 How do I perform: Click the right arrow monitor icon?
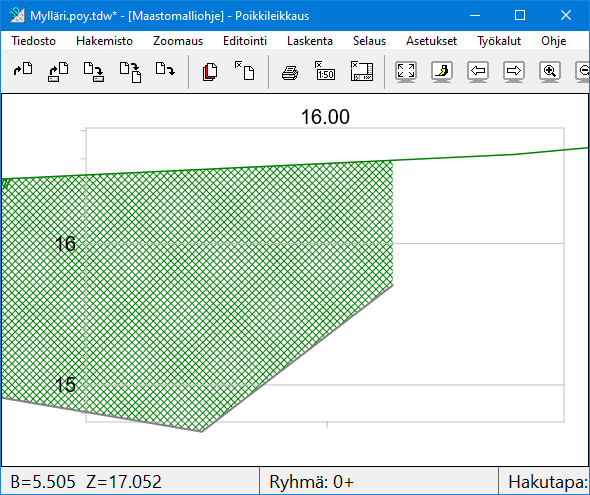(514, 71)
